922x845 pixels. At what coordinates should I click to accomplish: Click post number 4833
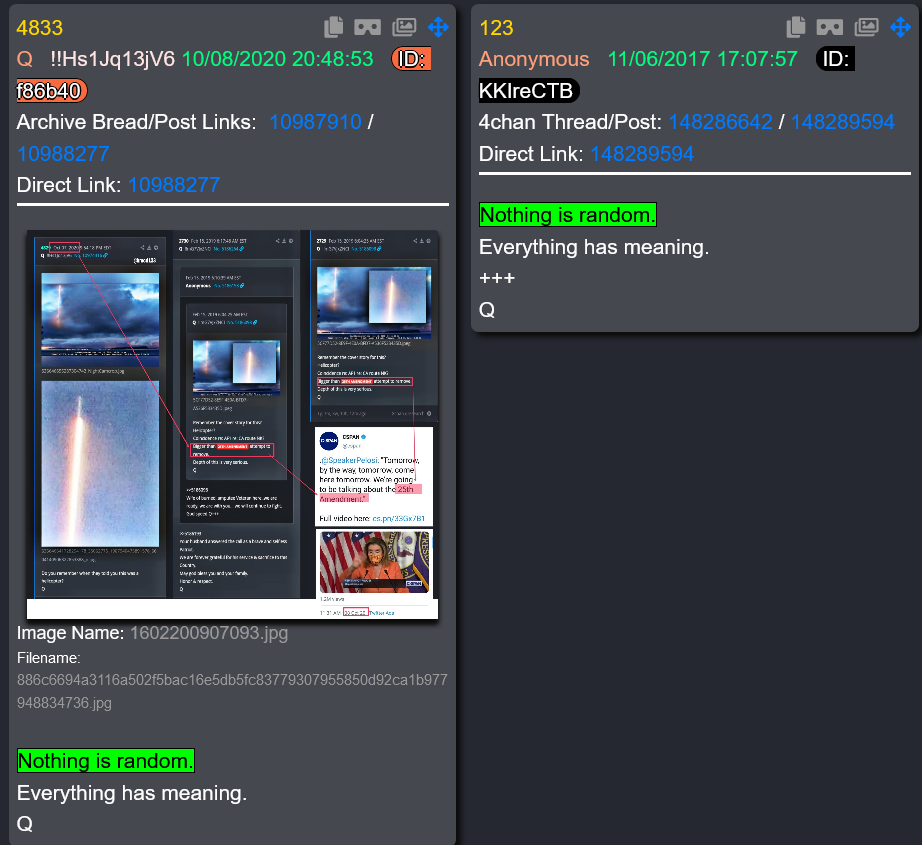tap(39, 28)
